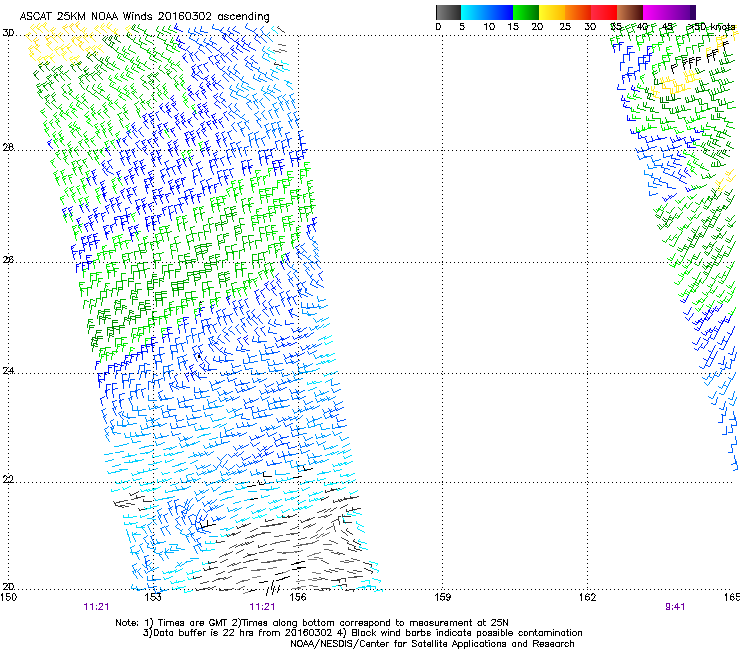740x650 pixels.
Task: Click the '3)Data buffer is 22 hrs' note line
Action: (362, 633)
